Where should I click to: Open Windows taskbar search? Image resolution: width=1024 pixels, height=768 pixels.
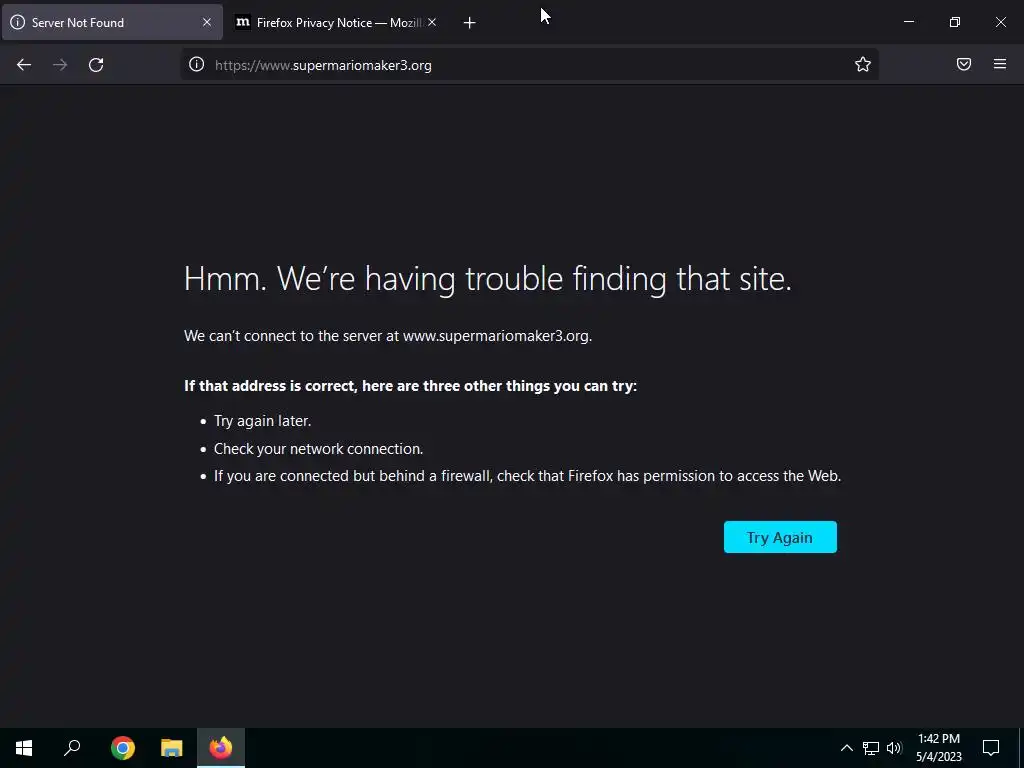point(72,748)
